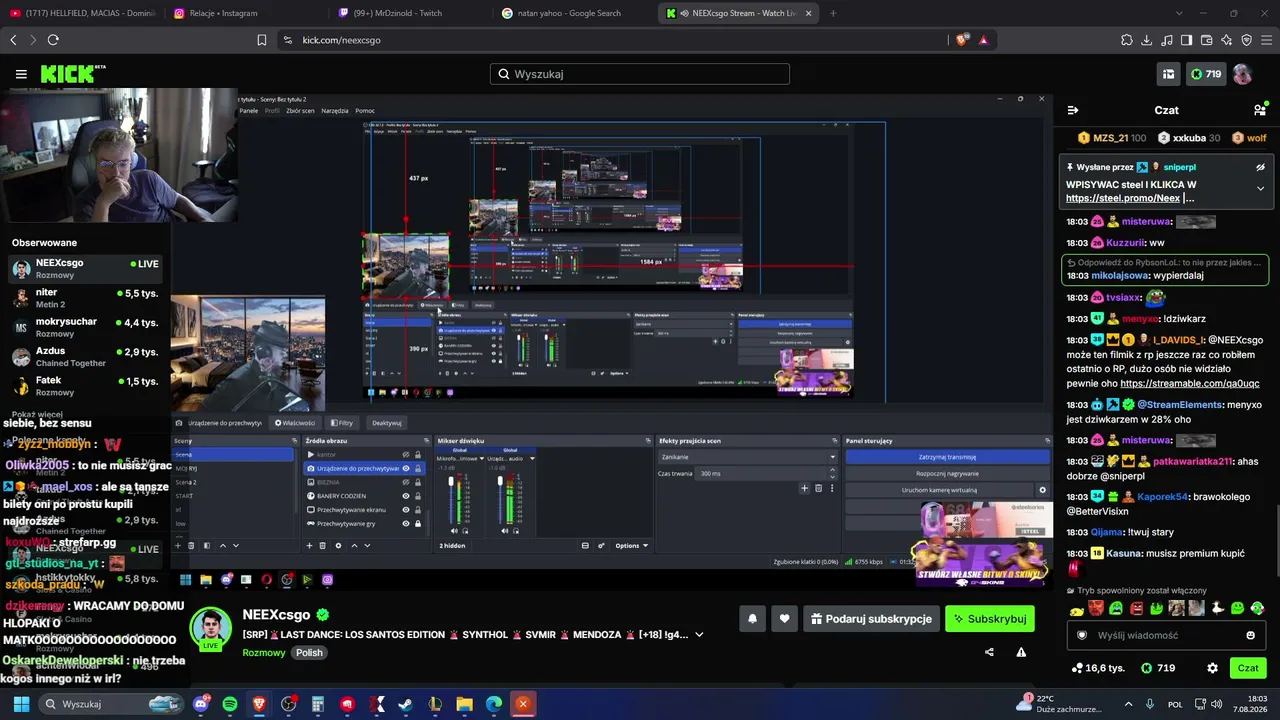Open virtual camera settings gear in OBS
Screen dimensions: 1280x720
coord(1042,490)
